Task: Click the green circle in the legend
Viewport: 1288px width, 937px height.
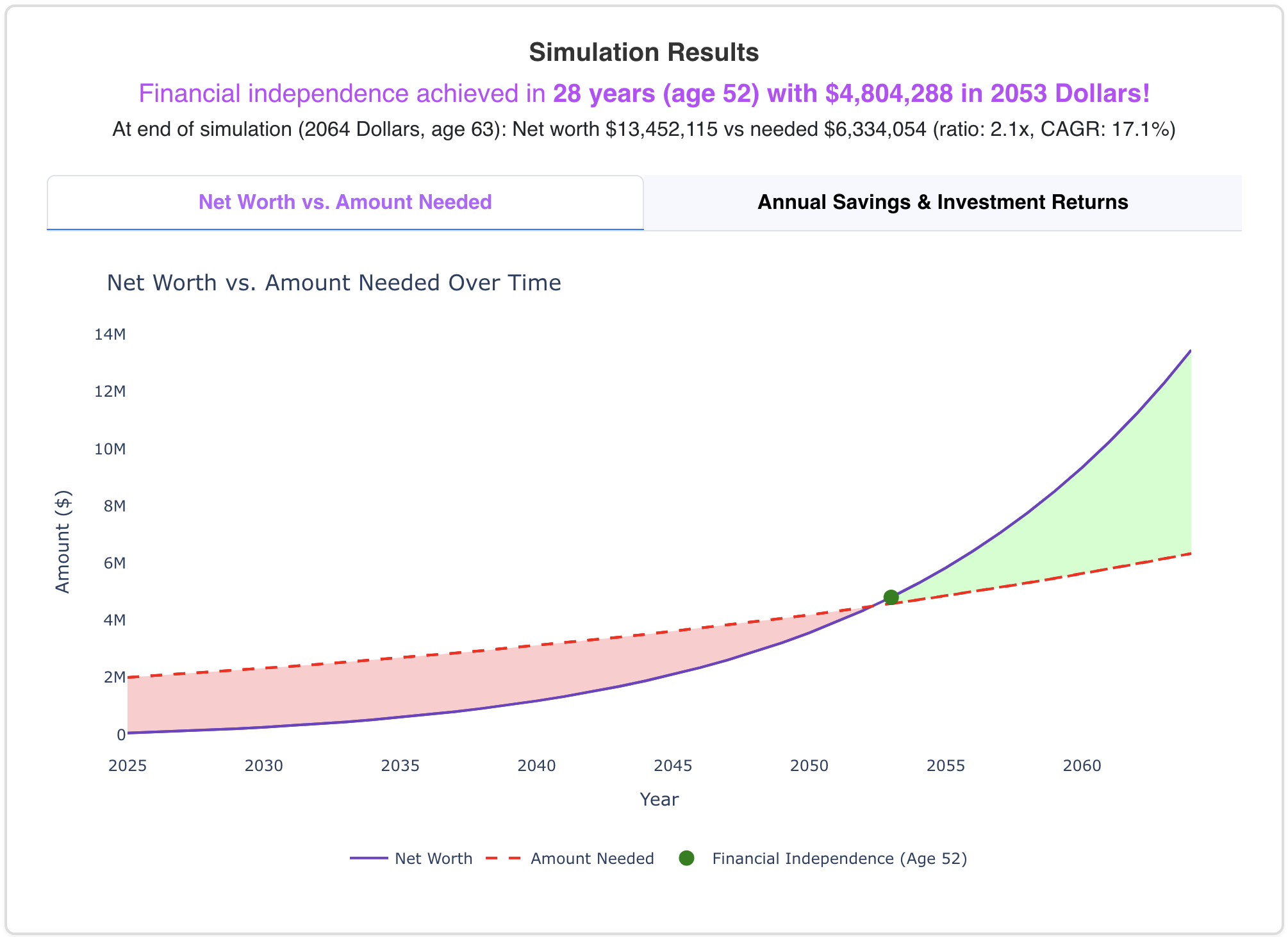Action: tap(686, 857)
